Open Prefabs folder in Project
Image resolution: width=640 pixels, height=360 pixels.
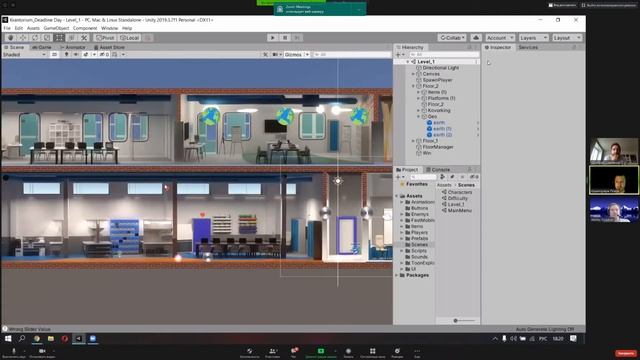click(x=420, y=238)
